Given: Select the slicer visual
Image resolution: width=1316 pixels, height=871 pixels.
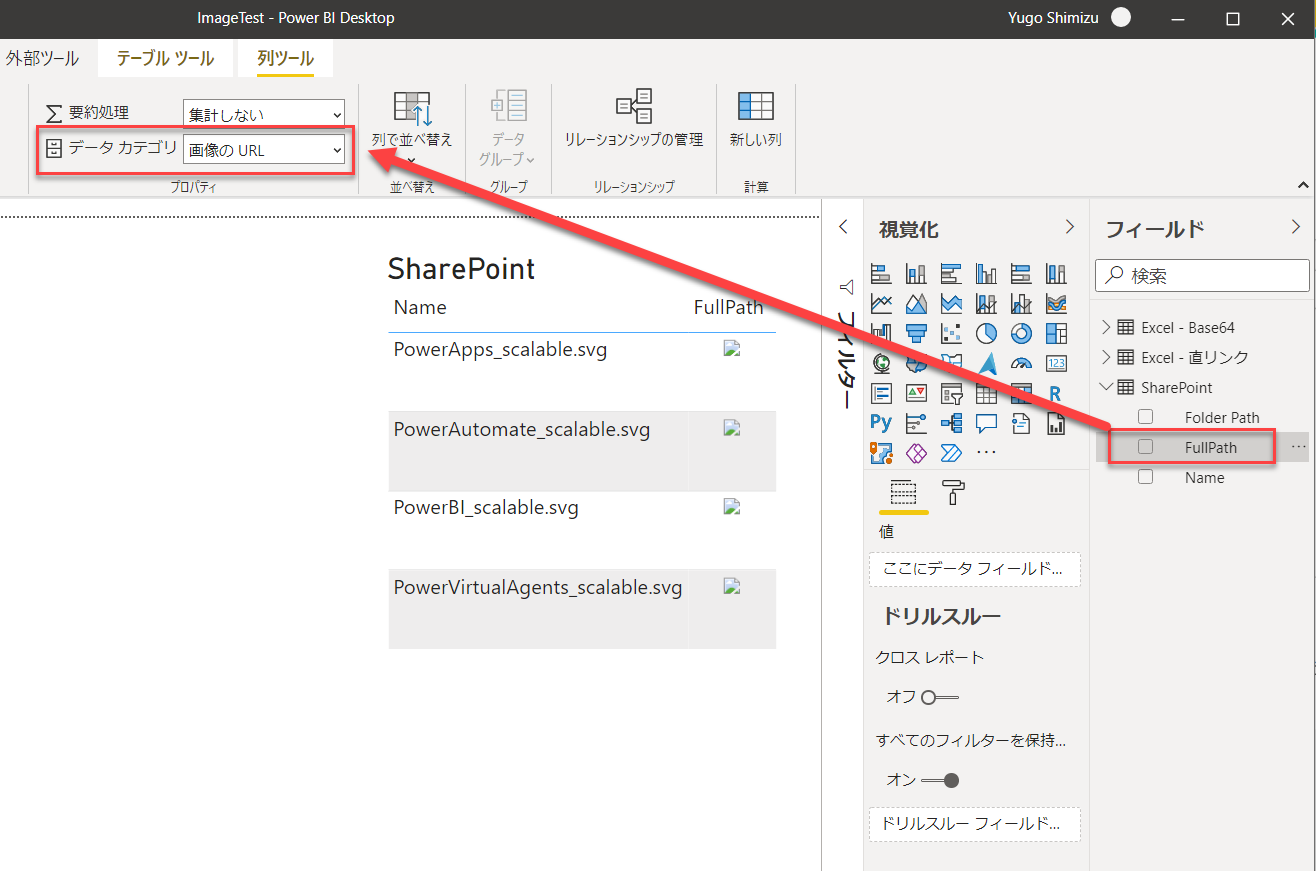Looking at the screenshot, I should (x=951, y=393).
